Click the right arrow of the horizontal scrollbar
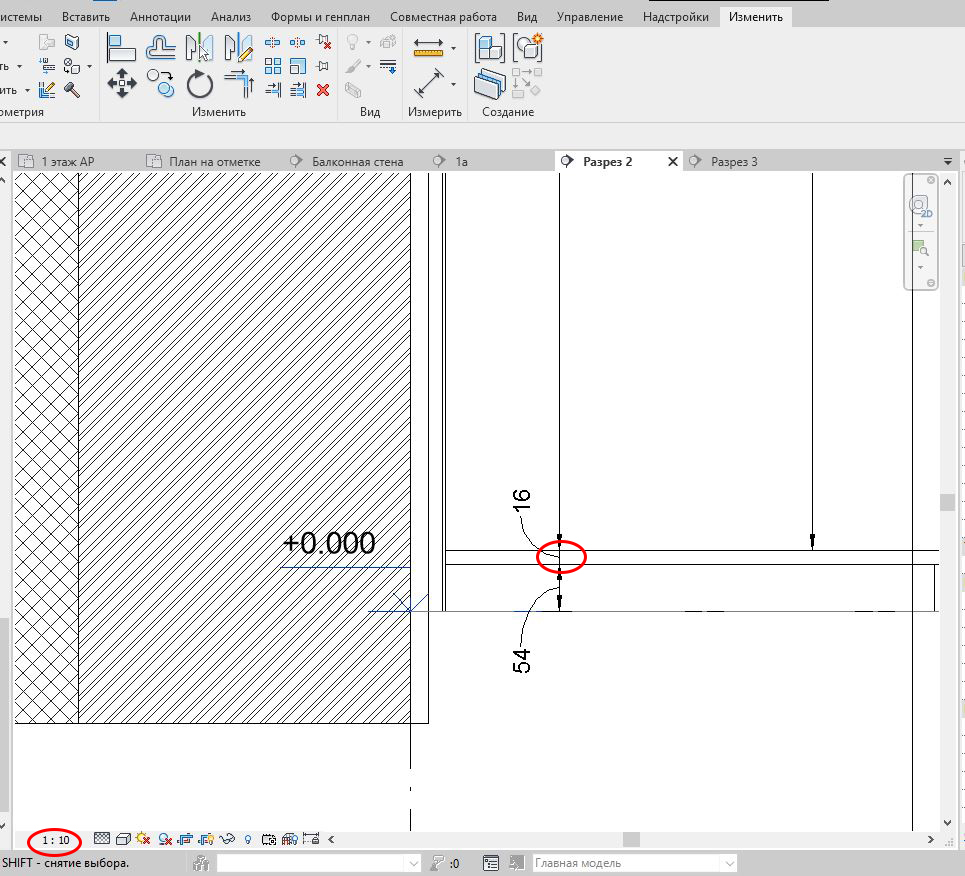 tap(929, 840)
